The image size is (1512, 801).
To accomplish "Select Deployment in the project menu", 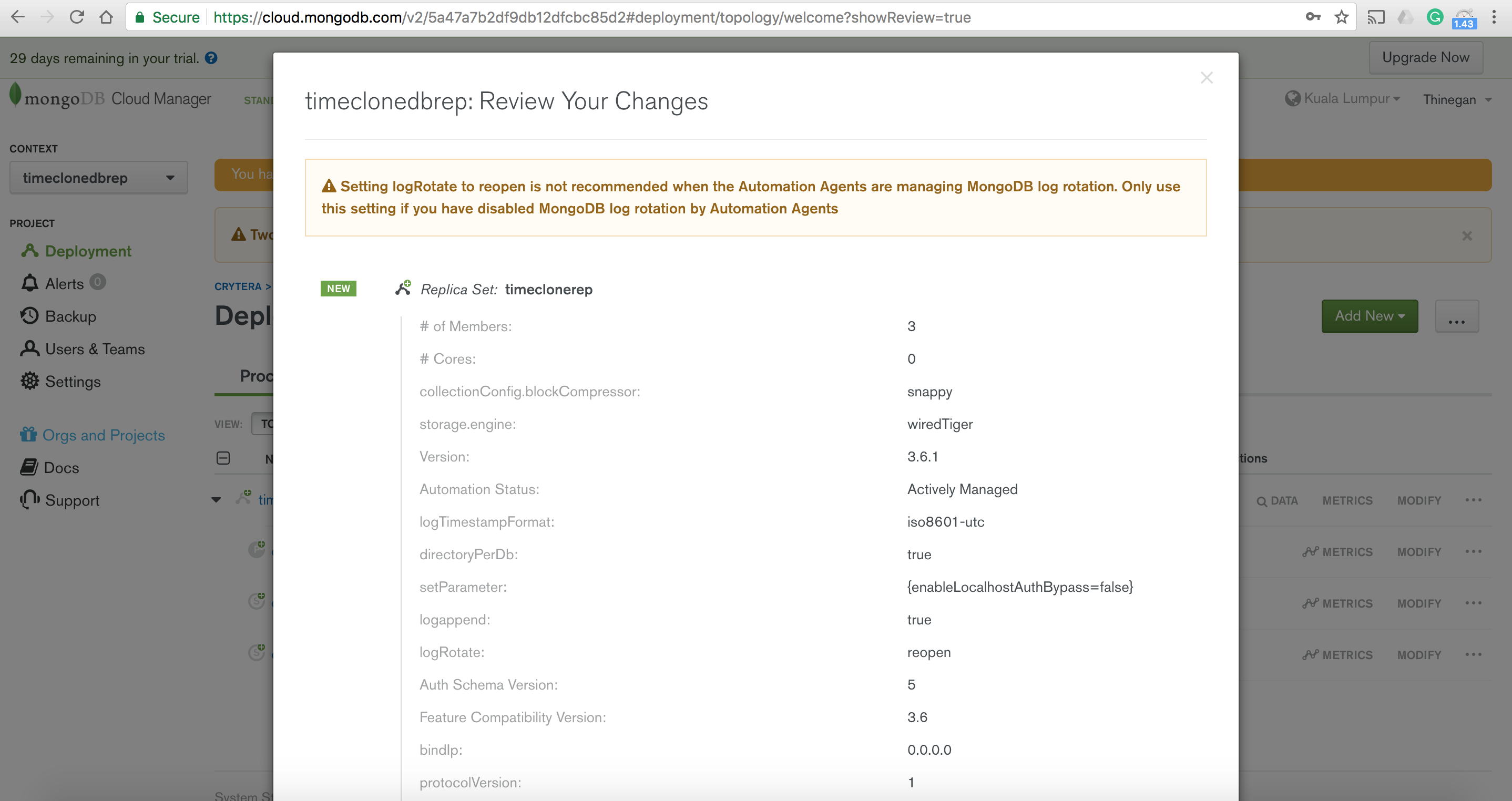I will click(87, 251).
